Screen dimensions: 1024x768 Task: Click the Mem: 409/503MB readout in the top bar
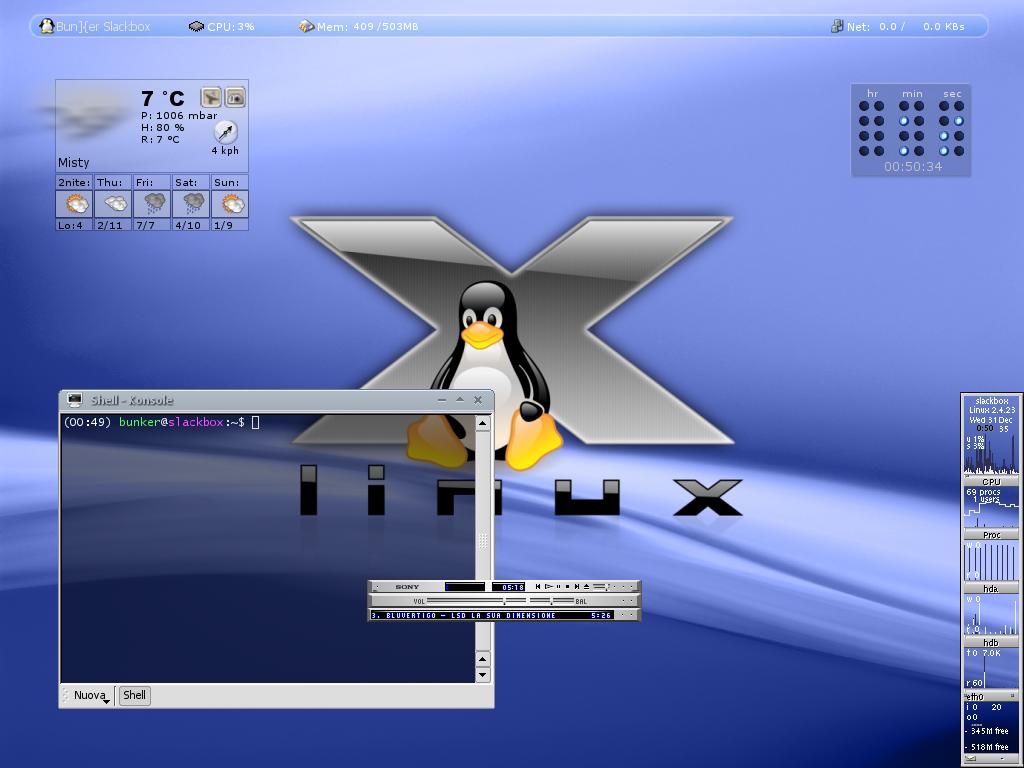(x=367, y=27)
